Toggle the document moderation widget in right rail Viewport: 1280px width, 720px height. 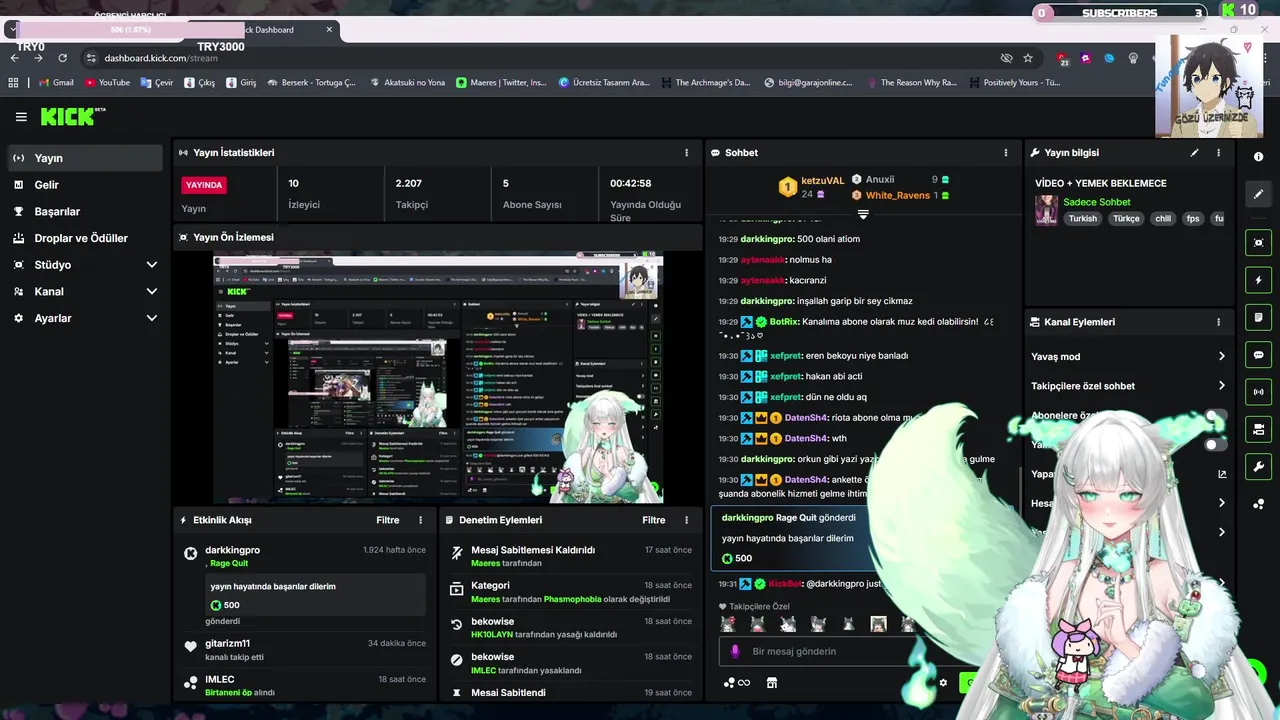[x=1259, y=317]
